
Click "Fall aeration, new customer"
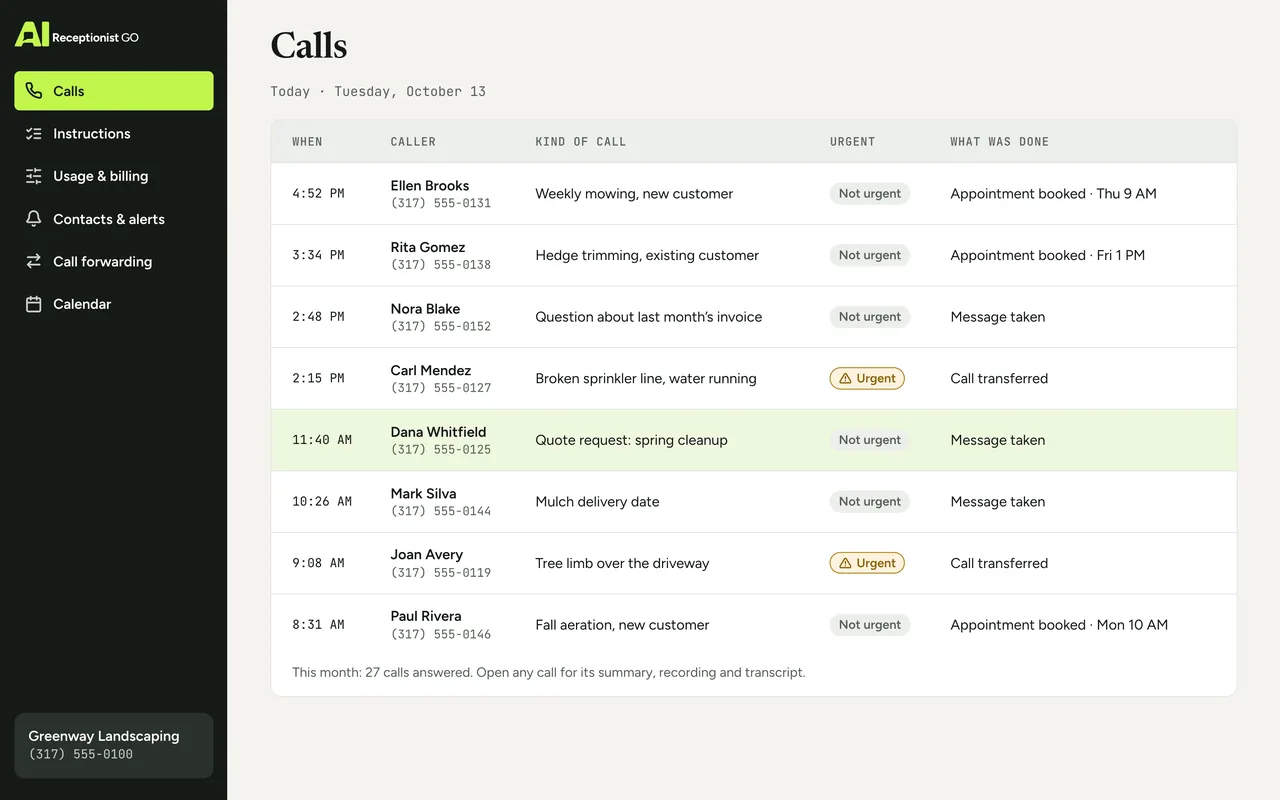pos(622,625)
